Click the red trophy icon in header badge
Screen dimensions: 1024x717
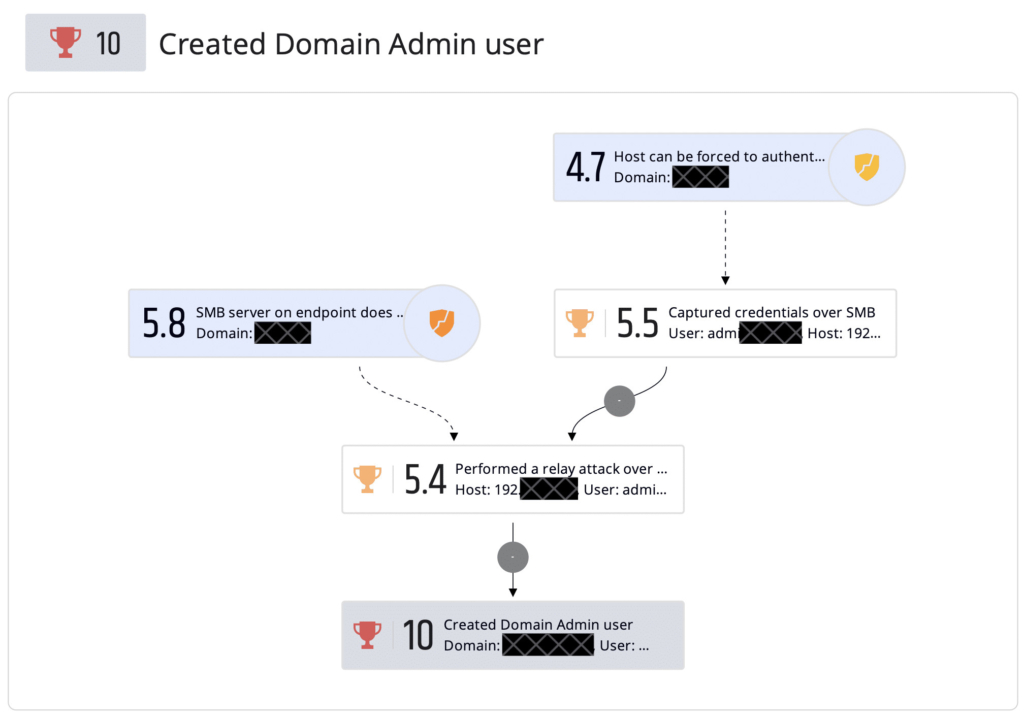point(66,43)
